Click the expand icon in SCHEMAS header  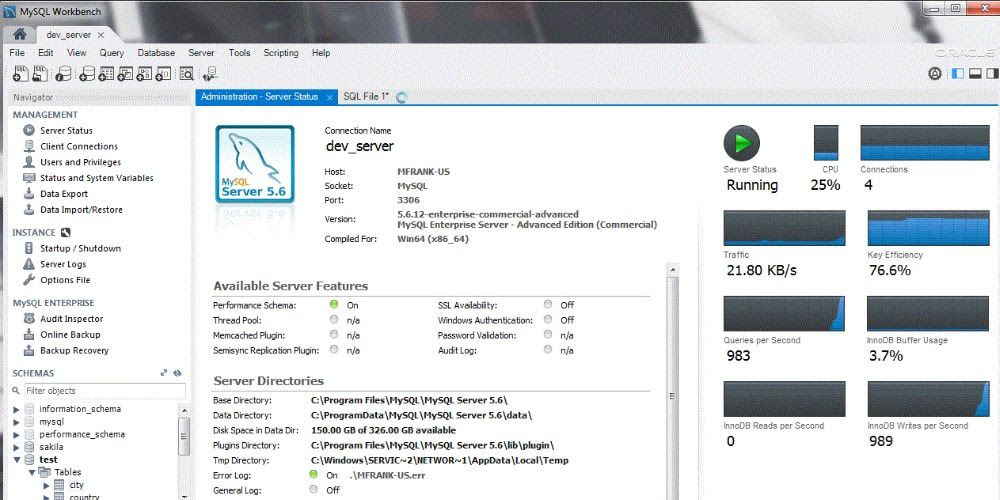point(164,373)
